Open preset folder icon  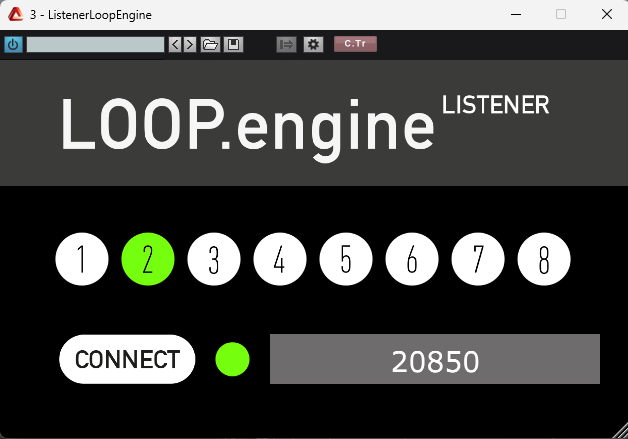click(210, 44)
